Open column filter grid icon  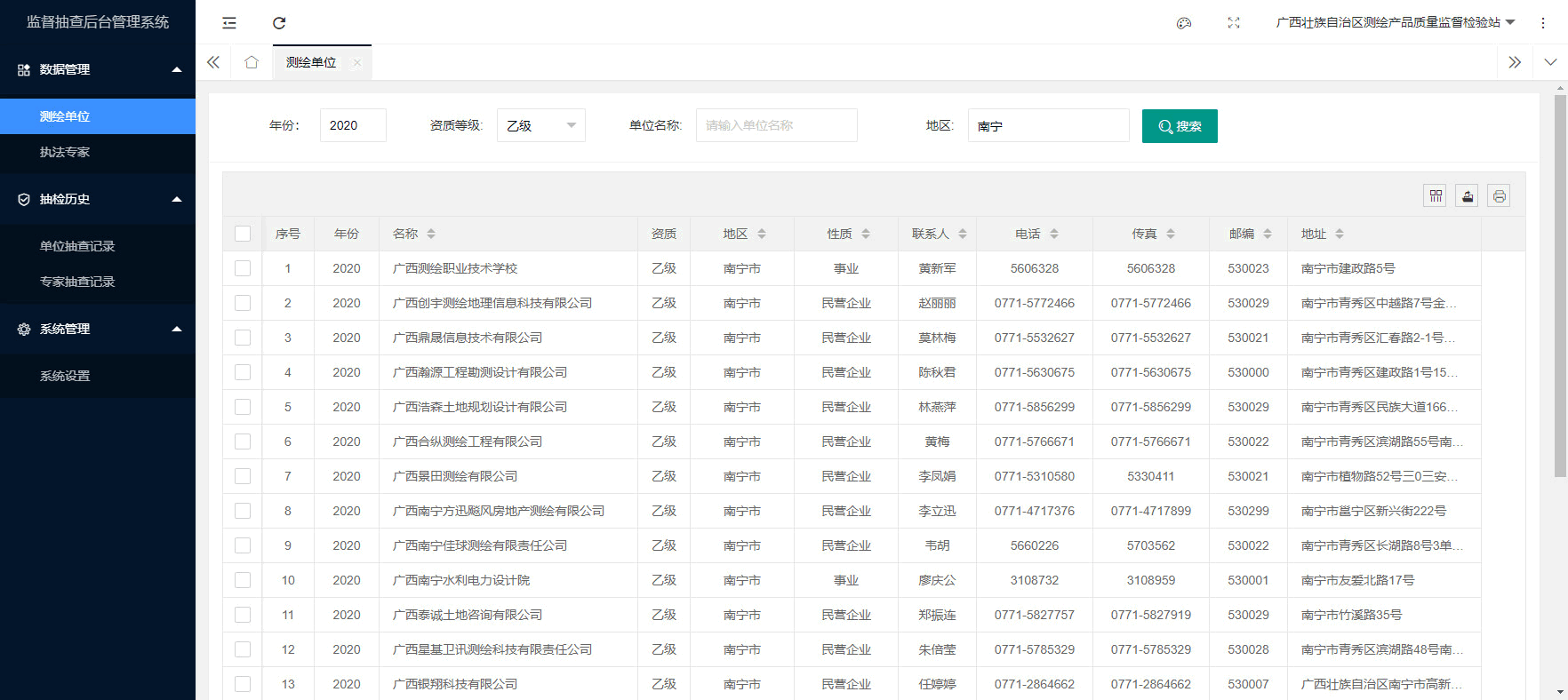(1436, 196)
